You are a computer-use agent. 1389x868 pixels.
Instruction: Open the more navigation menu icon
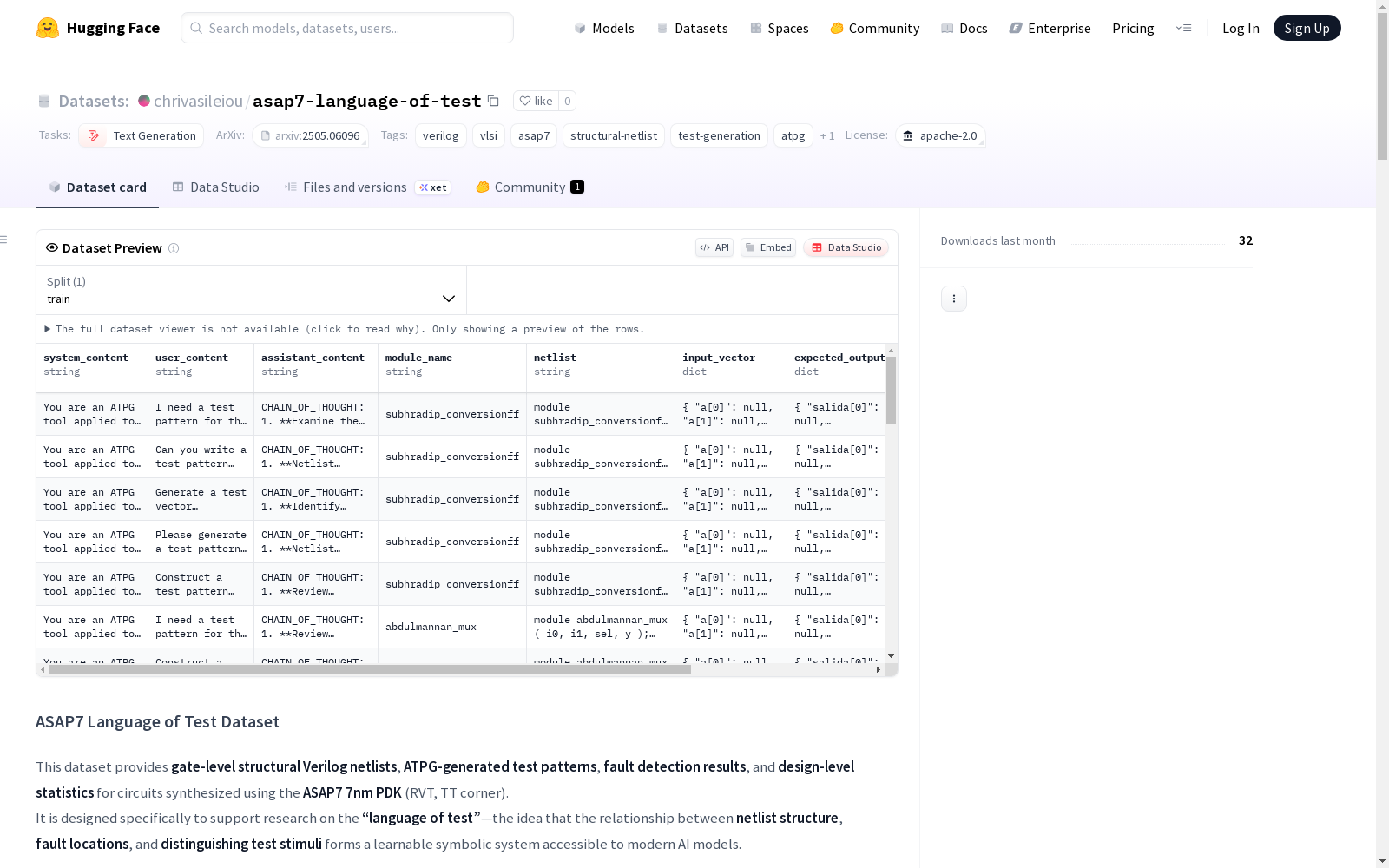click(x=1183, y=28)
